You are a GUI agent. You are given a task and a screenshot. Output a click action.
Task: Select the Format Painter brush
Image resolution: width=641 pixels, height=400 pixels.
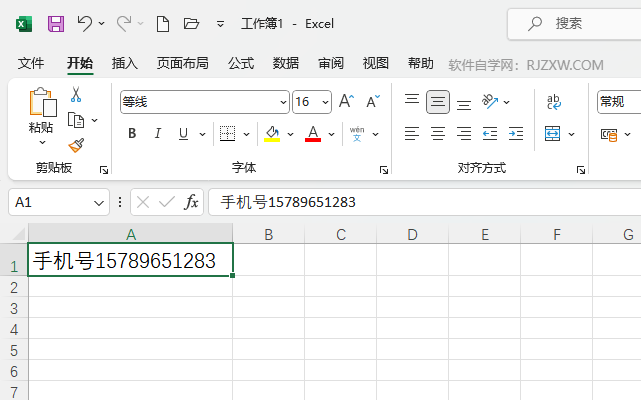(76, 145)
